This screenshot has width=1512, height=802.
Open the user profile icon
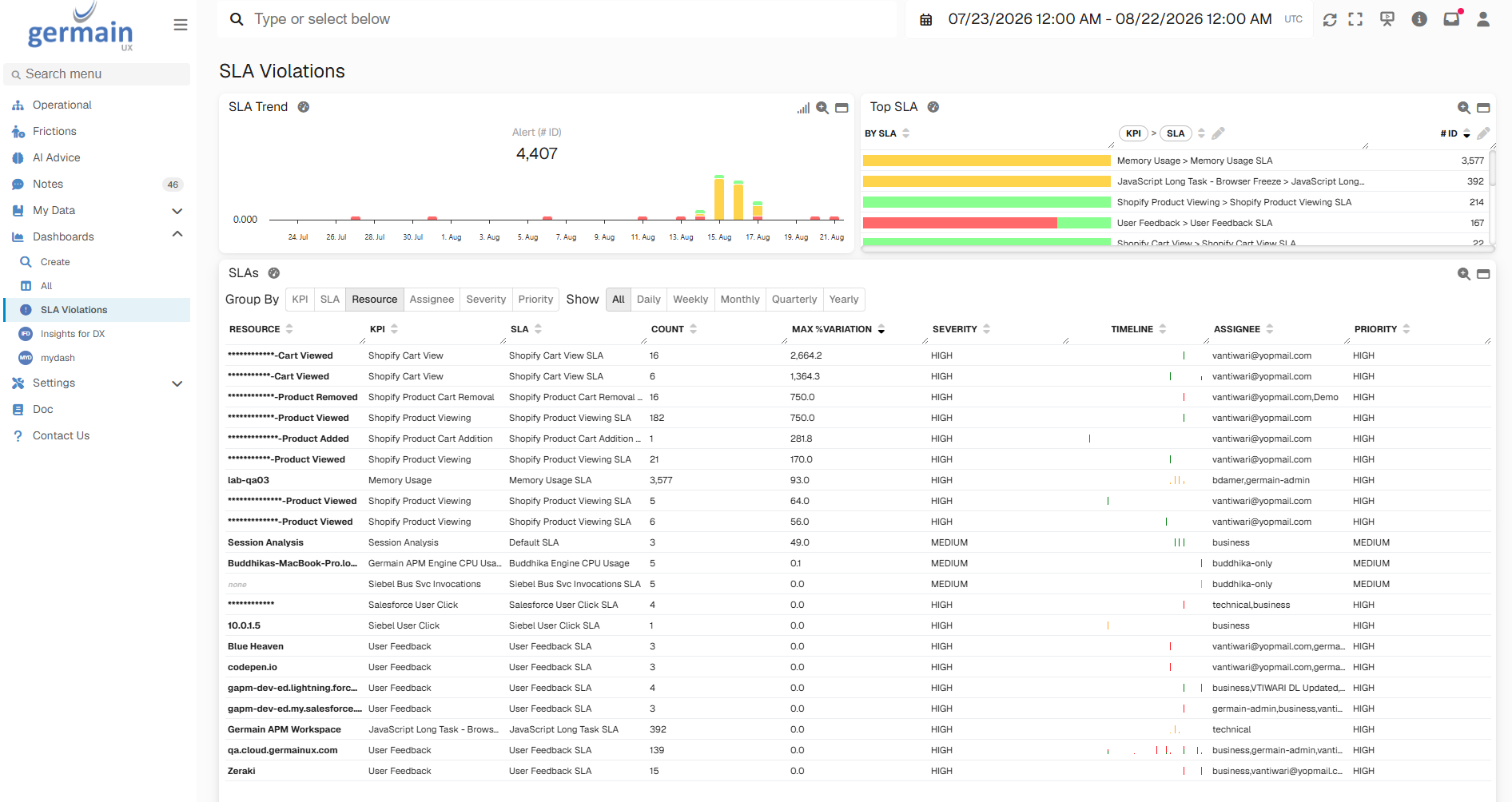[1483, 19]
